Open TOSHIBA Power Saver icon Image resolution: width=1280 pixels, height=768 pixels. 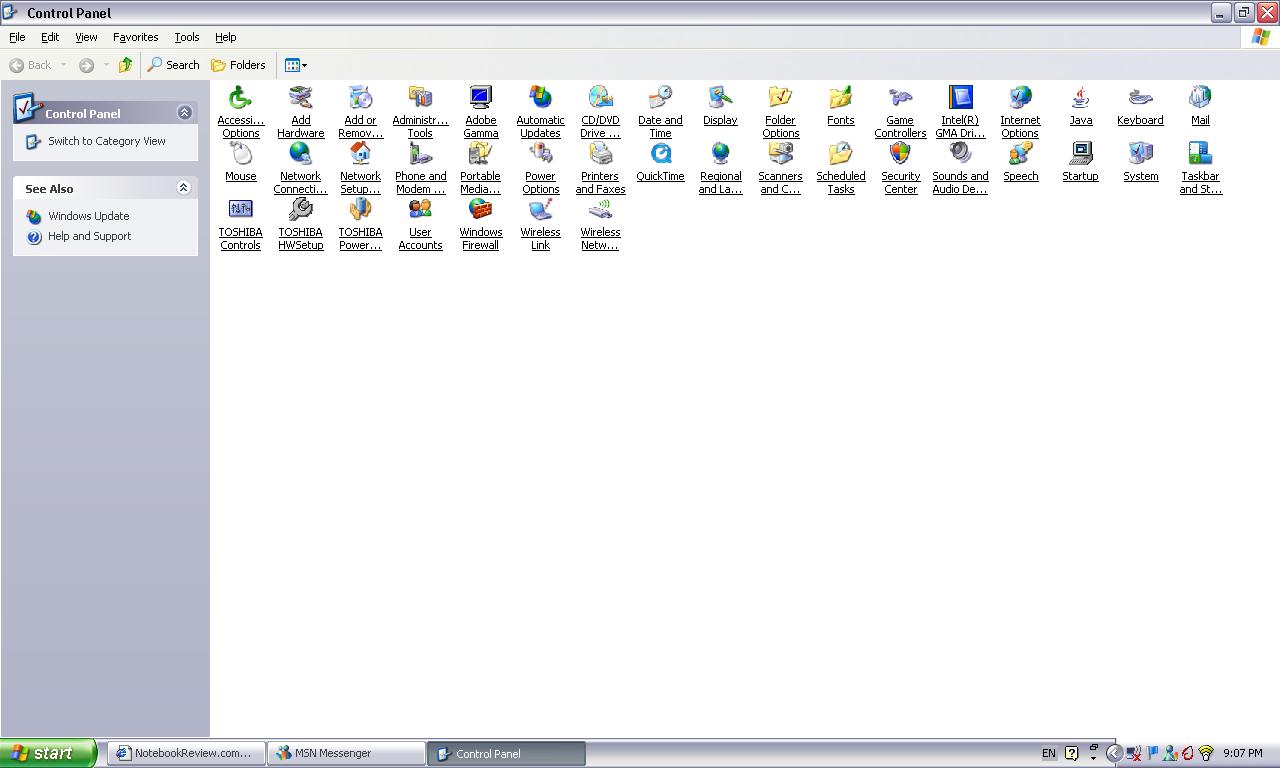coord(360,210)
